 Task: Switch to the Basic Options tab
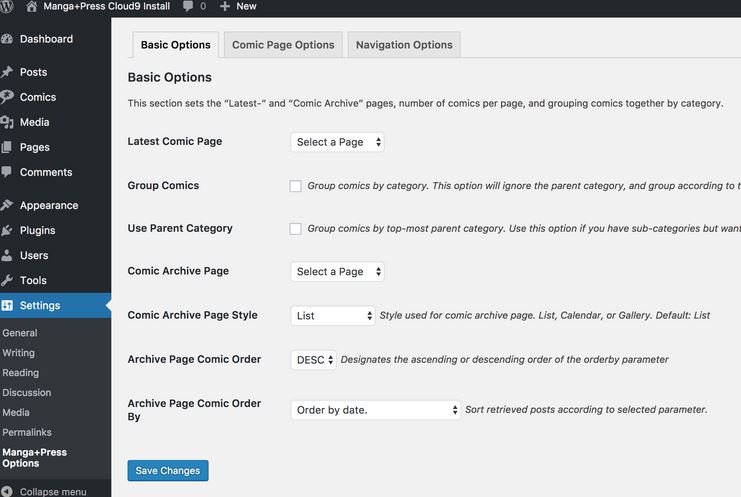point(176,45)
